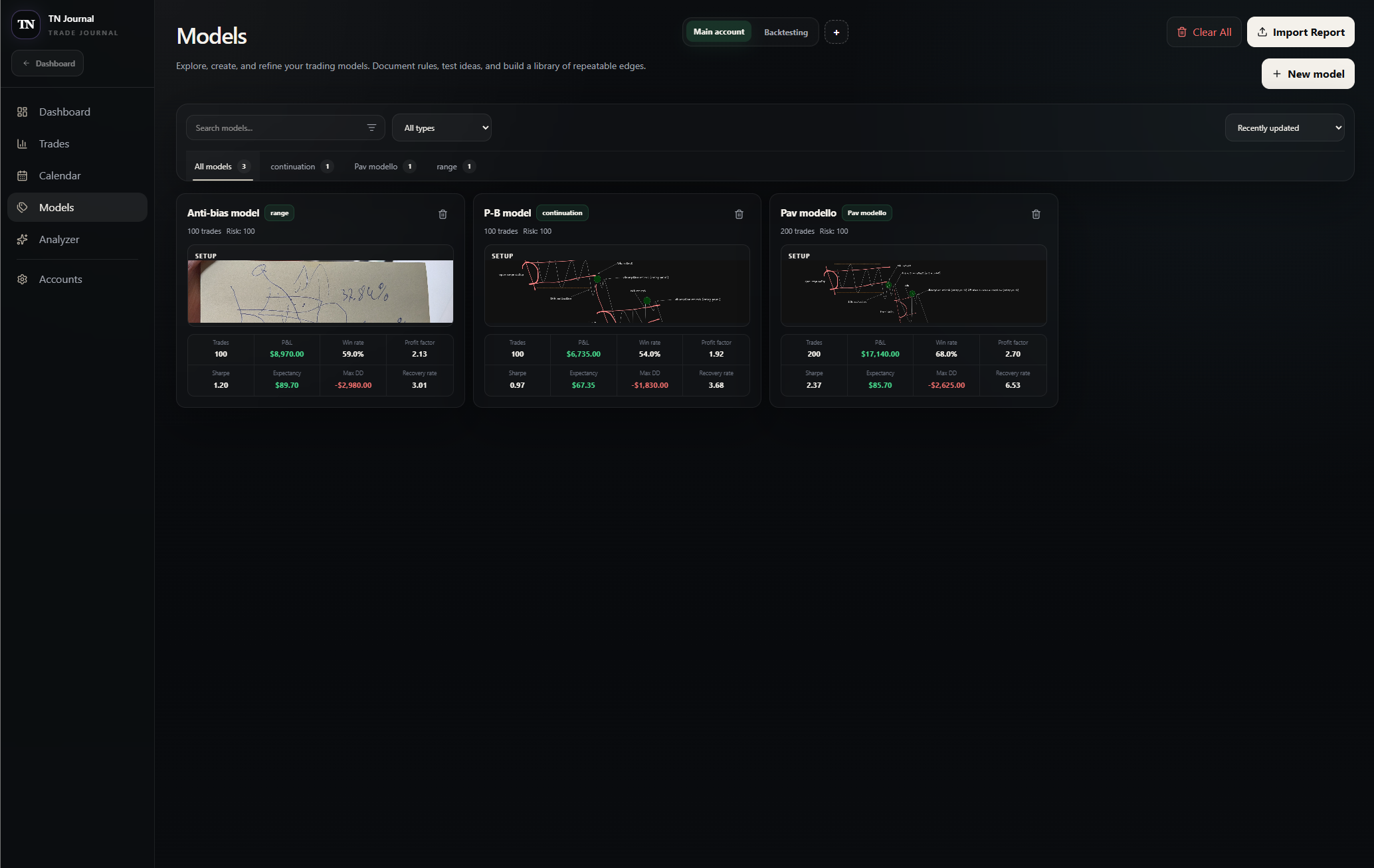Switch to the Backtesting account
Viewport: 1374px width, 868px height.
click(785, 32)
